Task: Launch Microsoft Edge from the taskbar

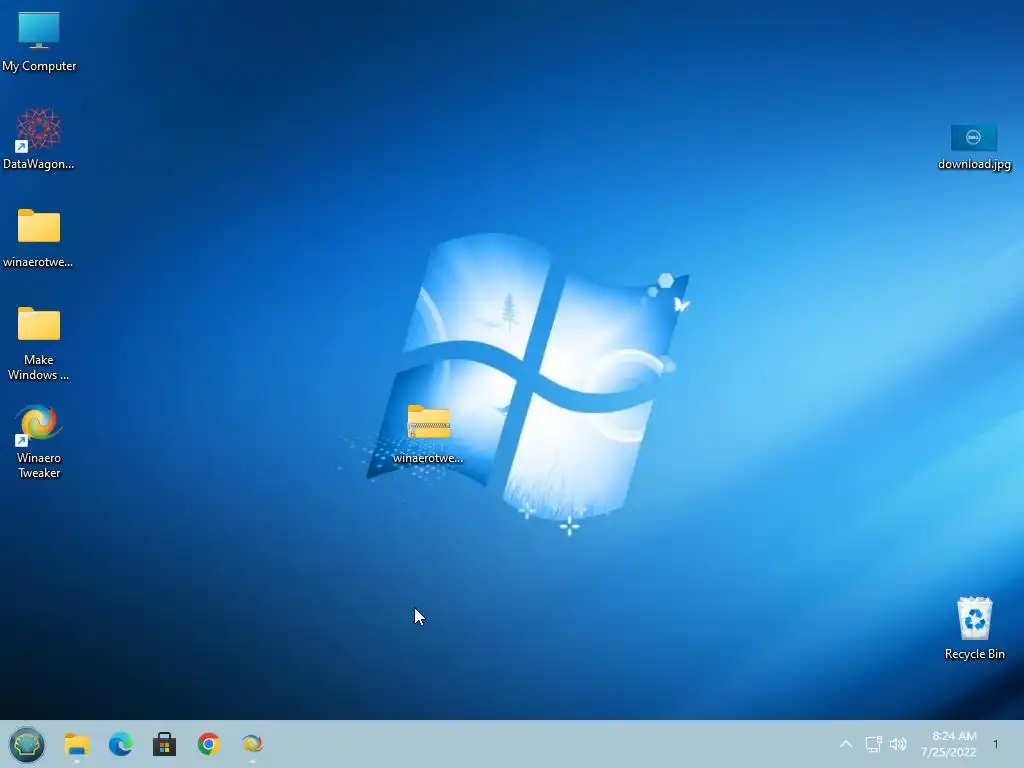Action: (121, 744)
